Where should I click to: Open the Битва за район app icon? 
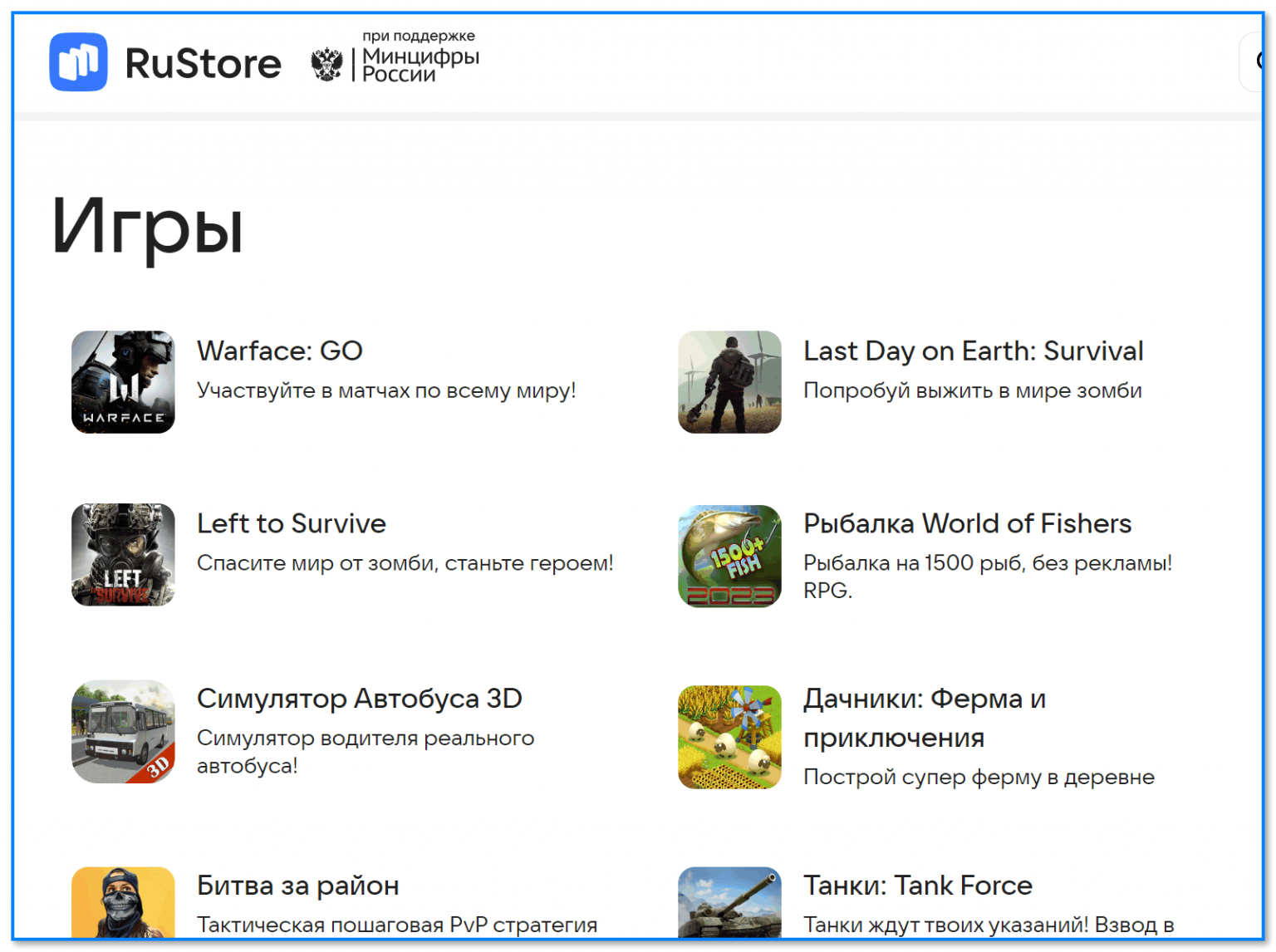[123, 903]
